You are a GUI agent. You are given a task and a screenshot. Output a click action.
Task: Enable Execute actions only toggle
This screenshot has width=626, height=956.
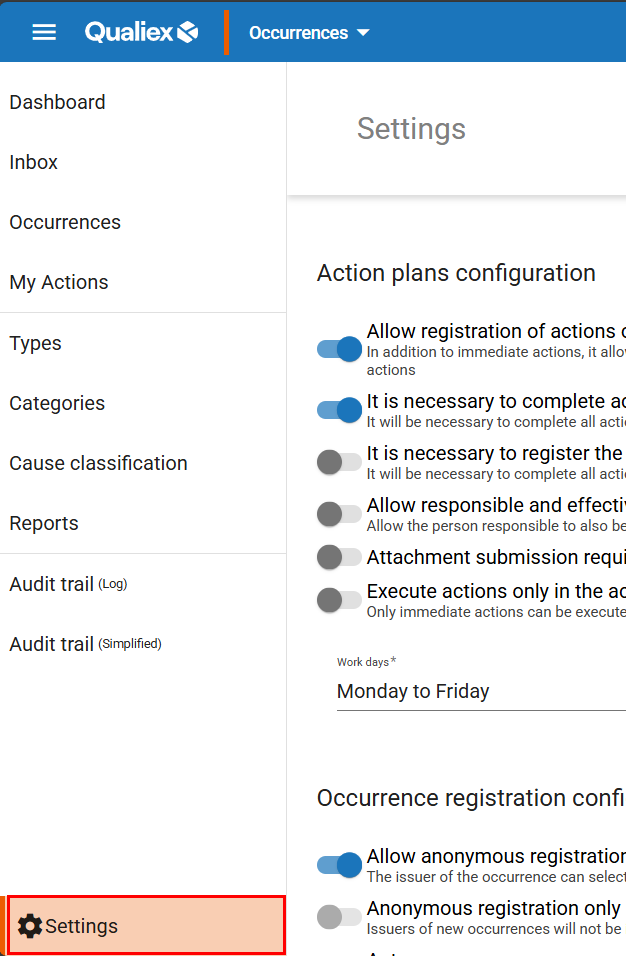339,600
